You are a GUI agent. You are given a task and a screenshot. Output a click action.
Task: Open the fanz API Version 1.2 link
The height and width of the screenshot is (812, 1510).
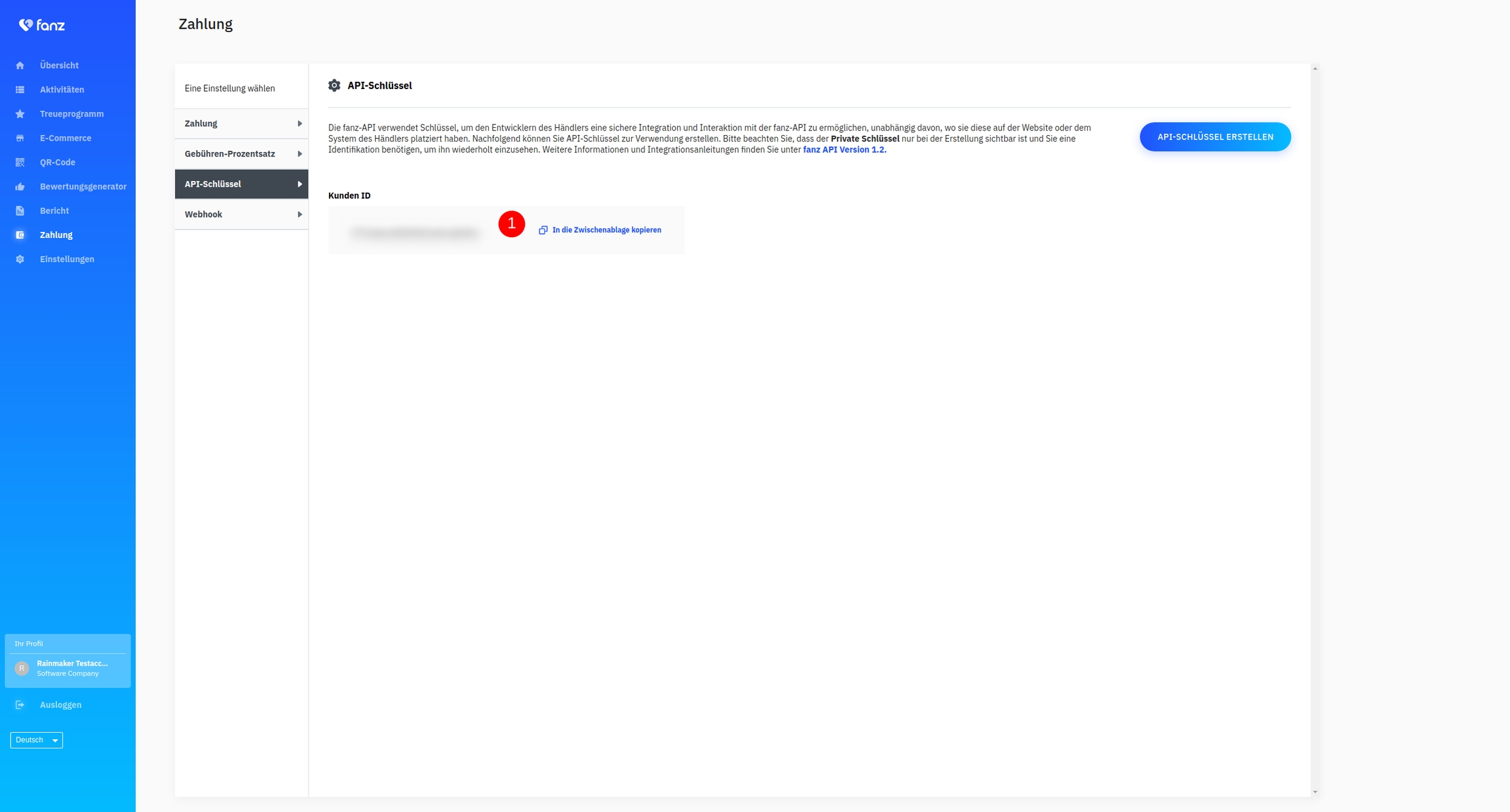[844, 150]
